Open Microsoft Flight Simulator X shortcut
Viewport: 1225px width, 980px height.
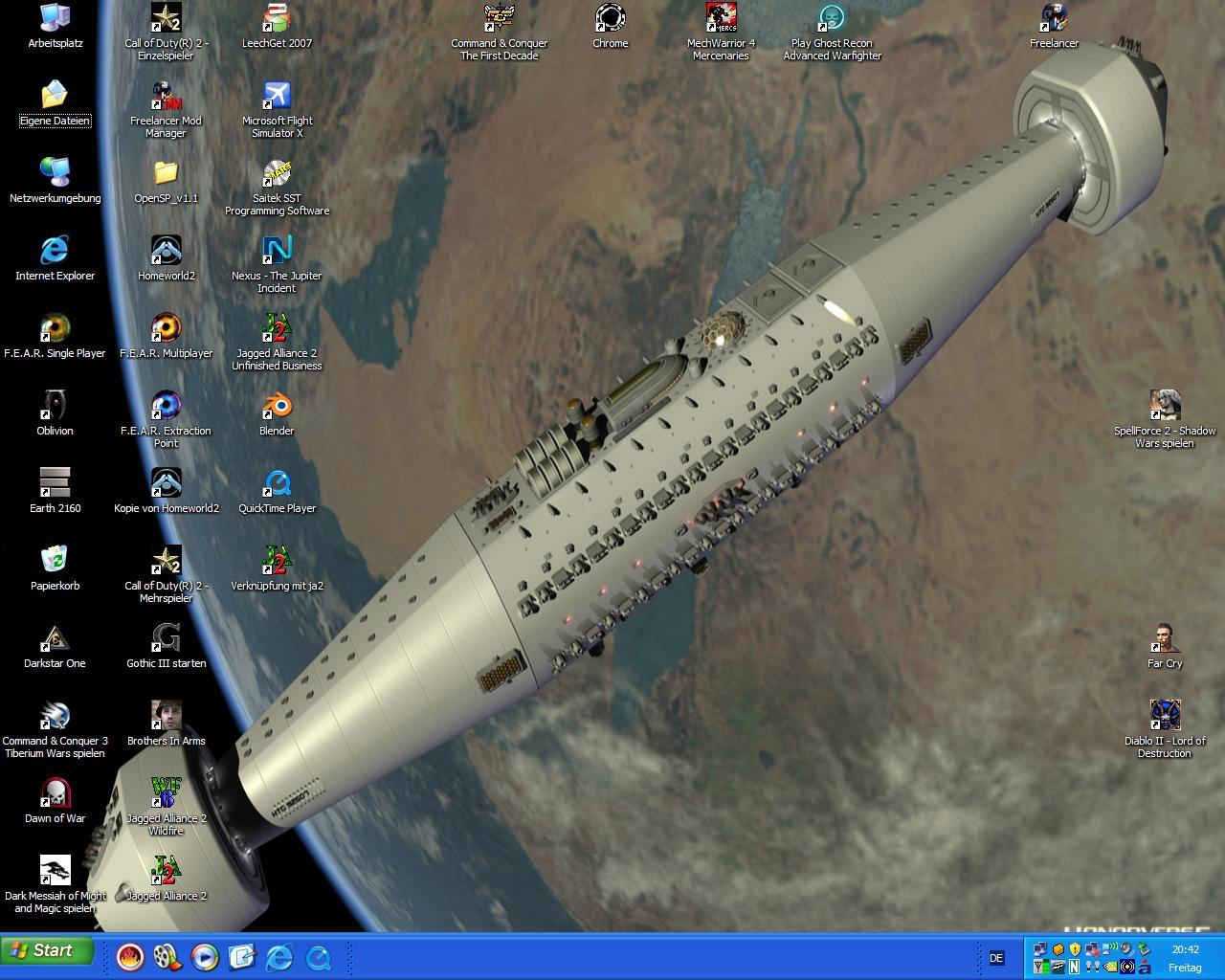[277, 97]
